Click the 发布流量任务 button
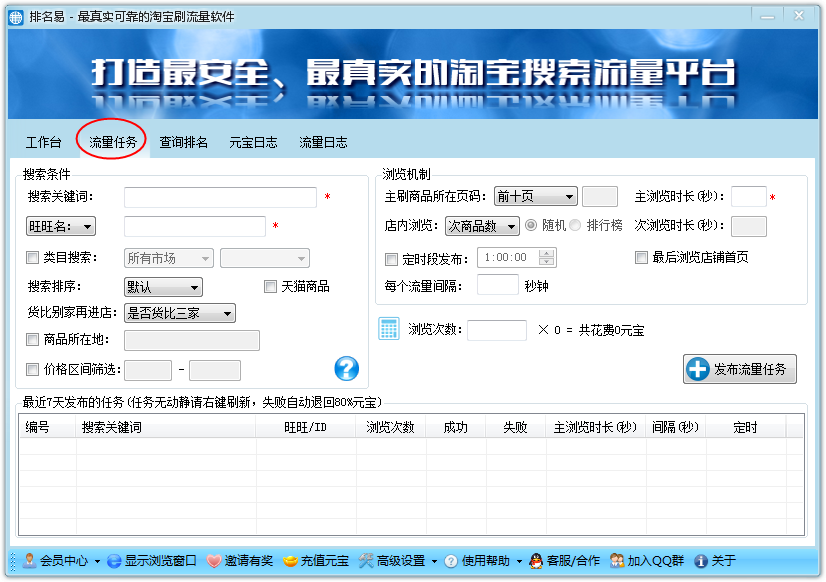The width and height of the screenshot is (826, 582). 740,369
